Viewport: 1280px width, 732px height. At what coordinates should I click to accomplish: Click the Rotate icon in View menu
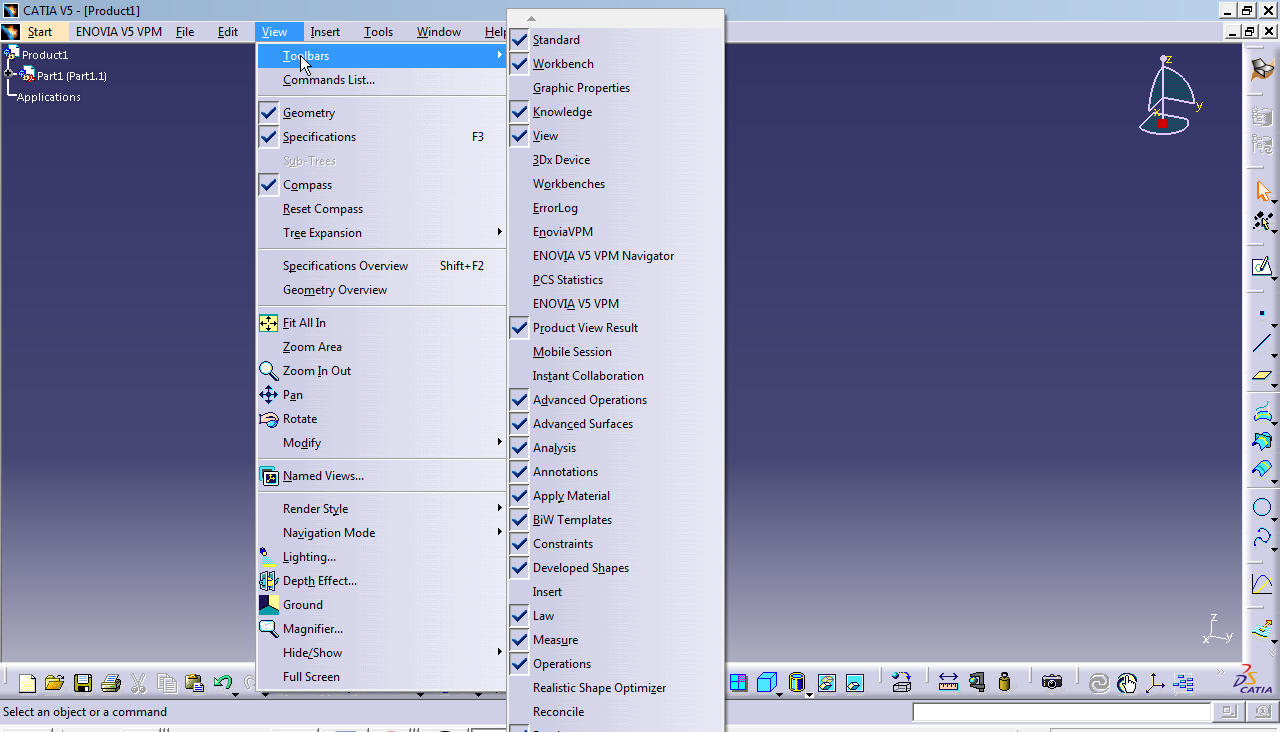268,419
